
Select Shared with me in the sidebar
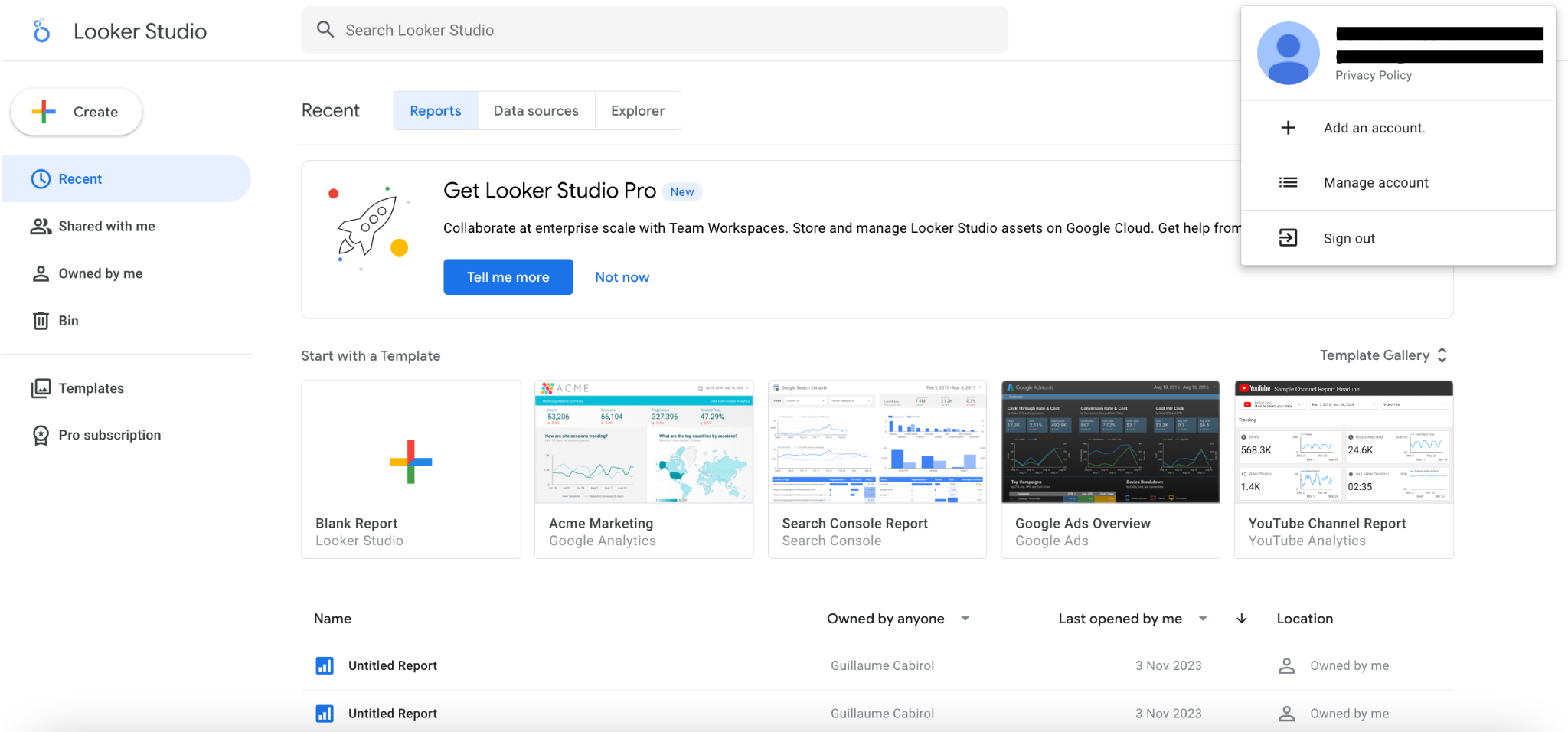[106, 226]
